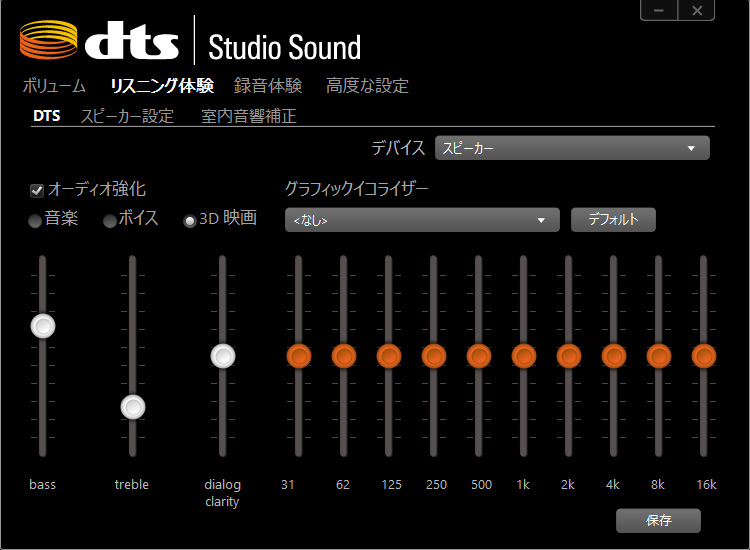Viewport: 750px width, 550px height.
Task: Click the デフォルト button
Action: click(613, 220)
